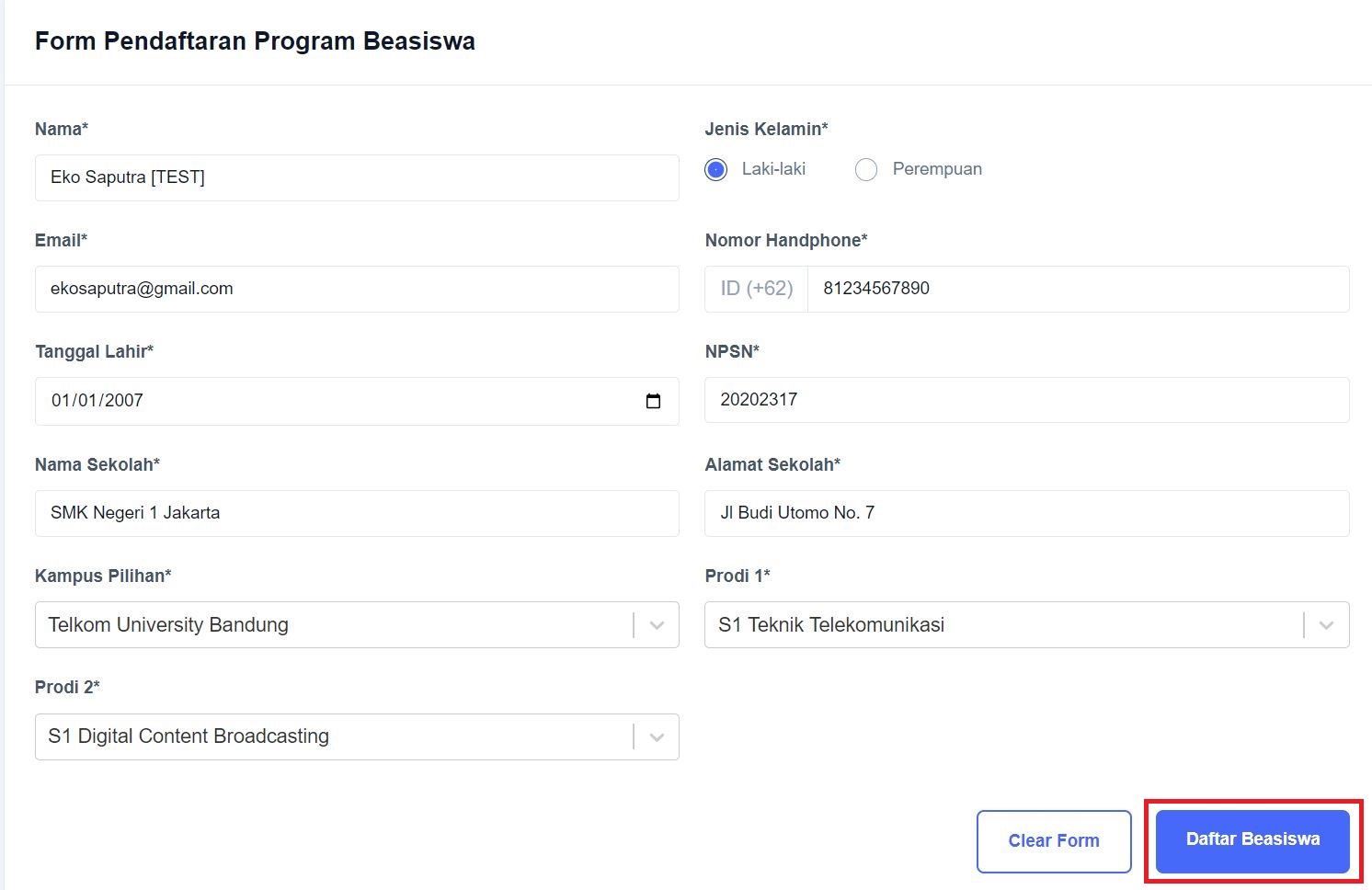Select the Perempuan radio button
Screen dimensions: 1372x890
[865, 169]
